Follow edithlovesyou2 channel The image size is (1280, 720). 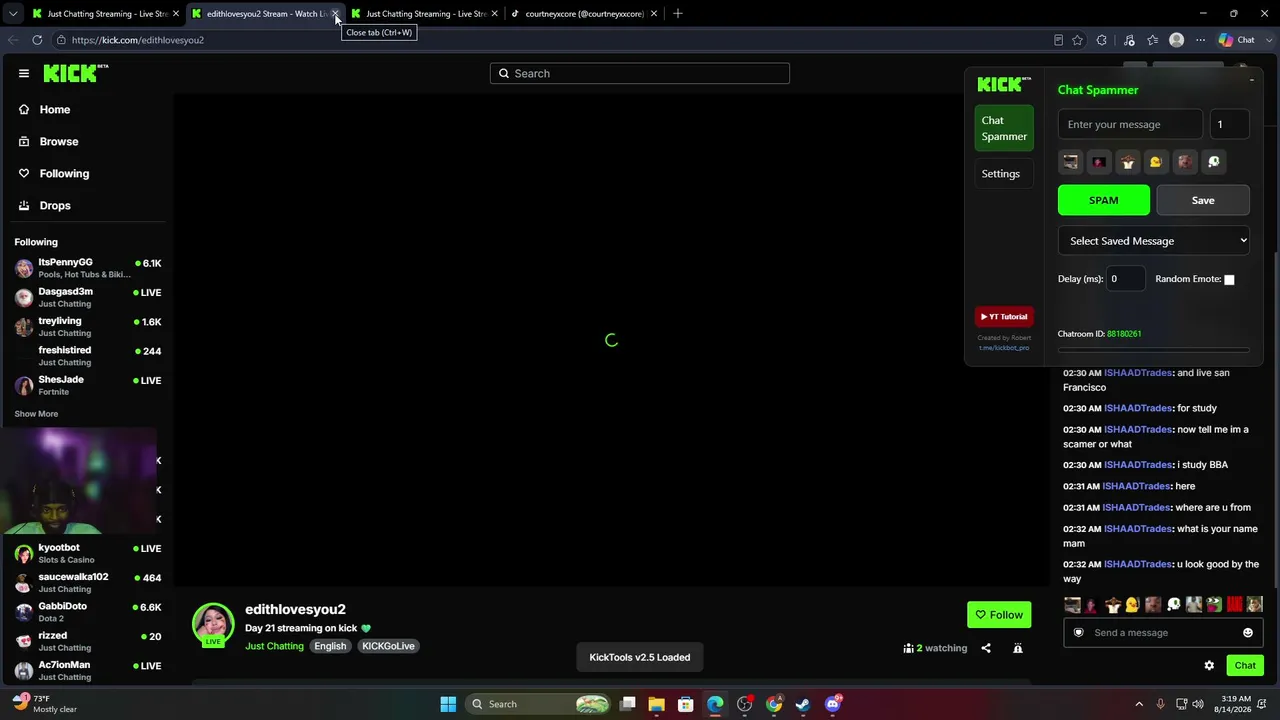(x=999, y=615)
